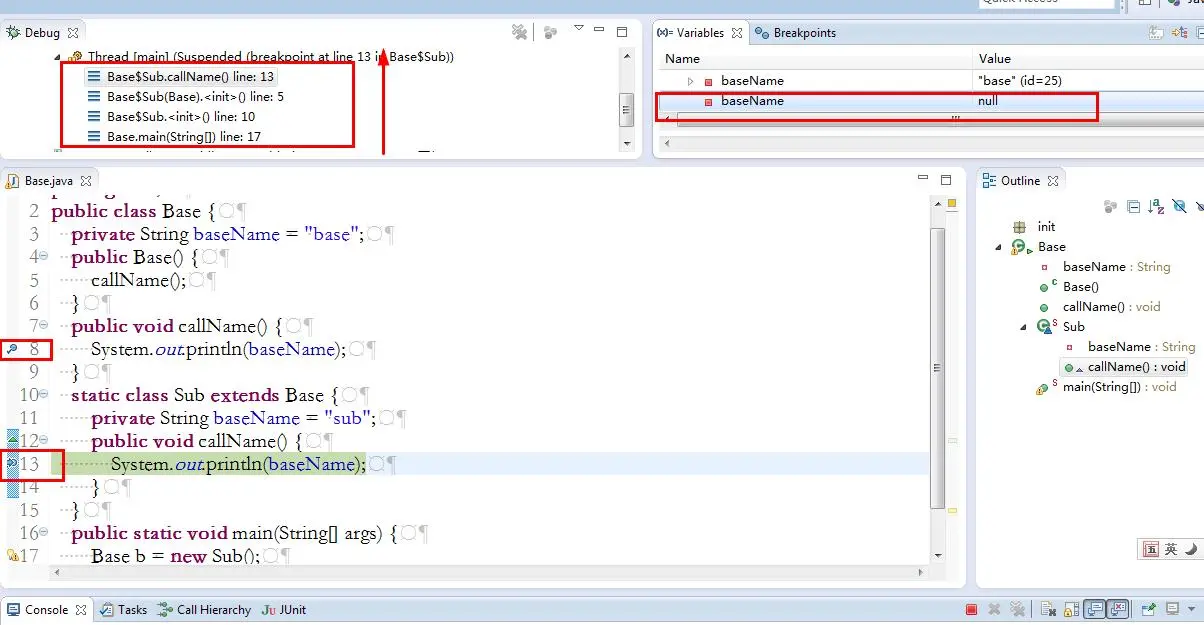
Task: Click the editor's horizontal scrollbar
Action: click(x=400, y=572)
